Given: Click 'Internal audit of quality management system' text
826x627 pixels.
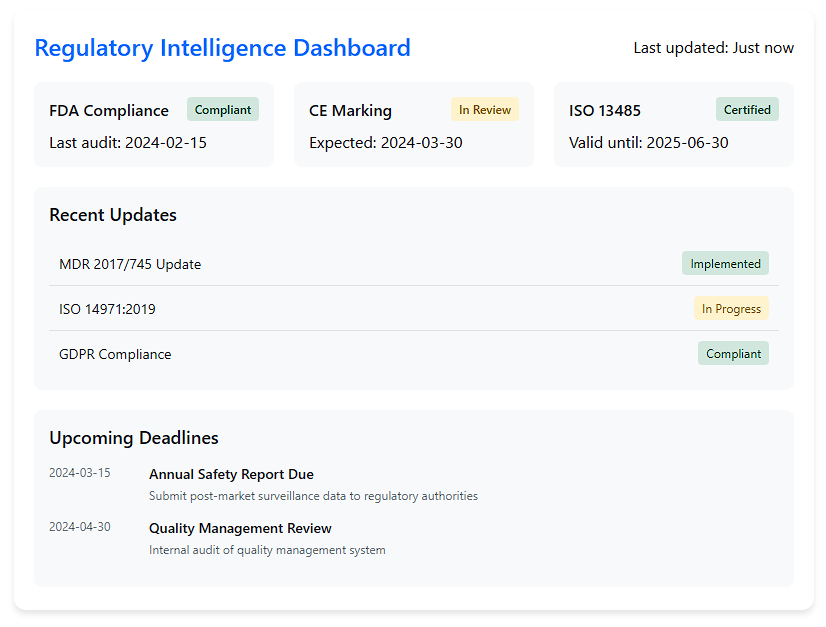Looking at the screenshot, I should click(x=267, y=550).
